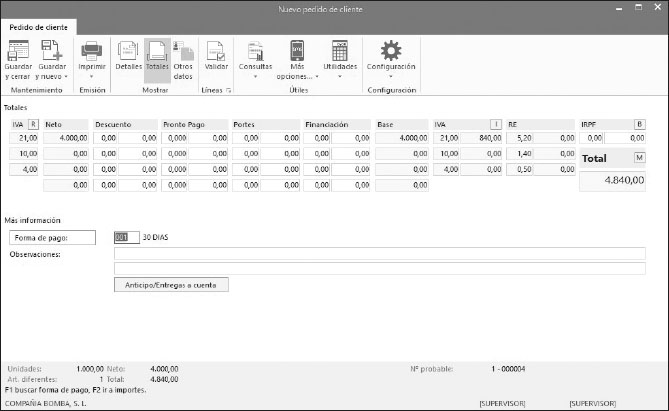Click the Guardar y nuevo icon
This screenshot has width=669, height=411.
[x=51, y=51]
